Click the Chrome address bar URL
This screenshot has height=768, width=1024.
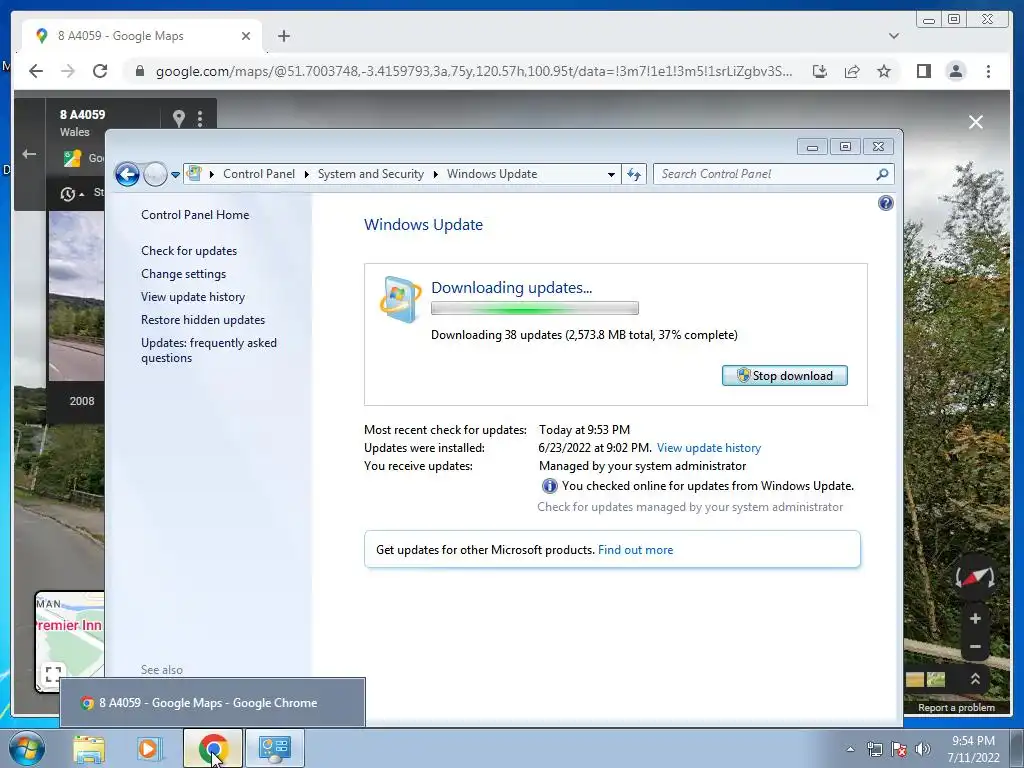473,71
